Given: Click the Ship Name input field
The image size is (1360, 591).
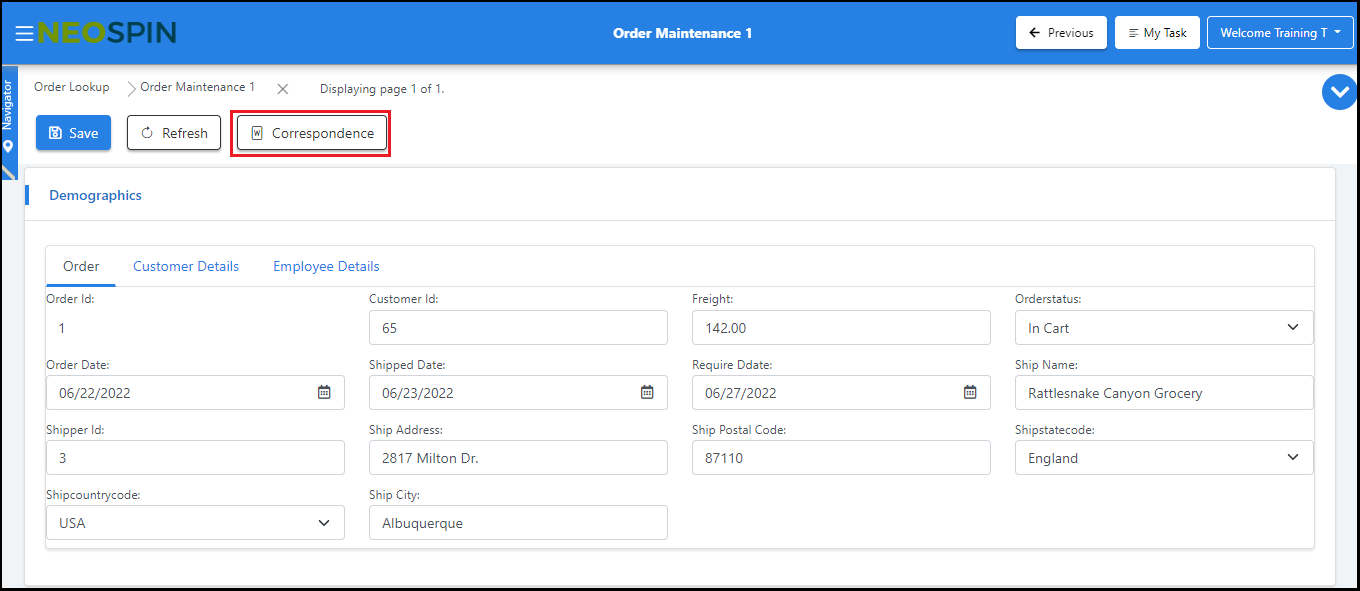Looking at the screenshot, I should (x=1164, y=393).
